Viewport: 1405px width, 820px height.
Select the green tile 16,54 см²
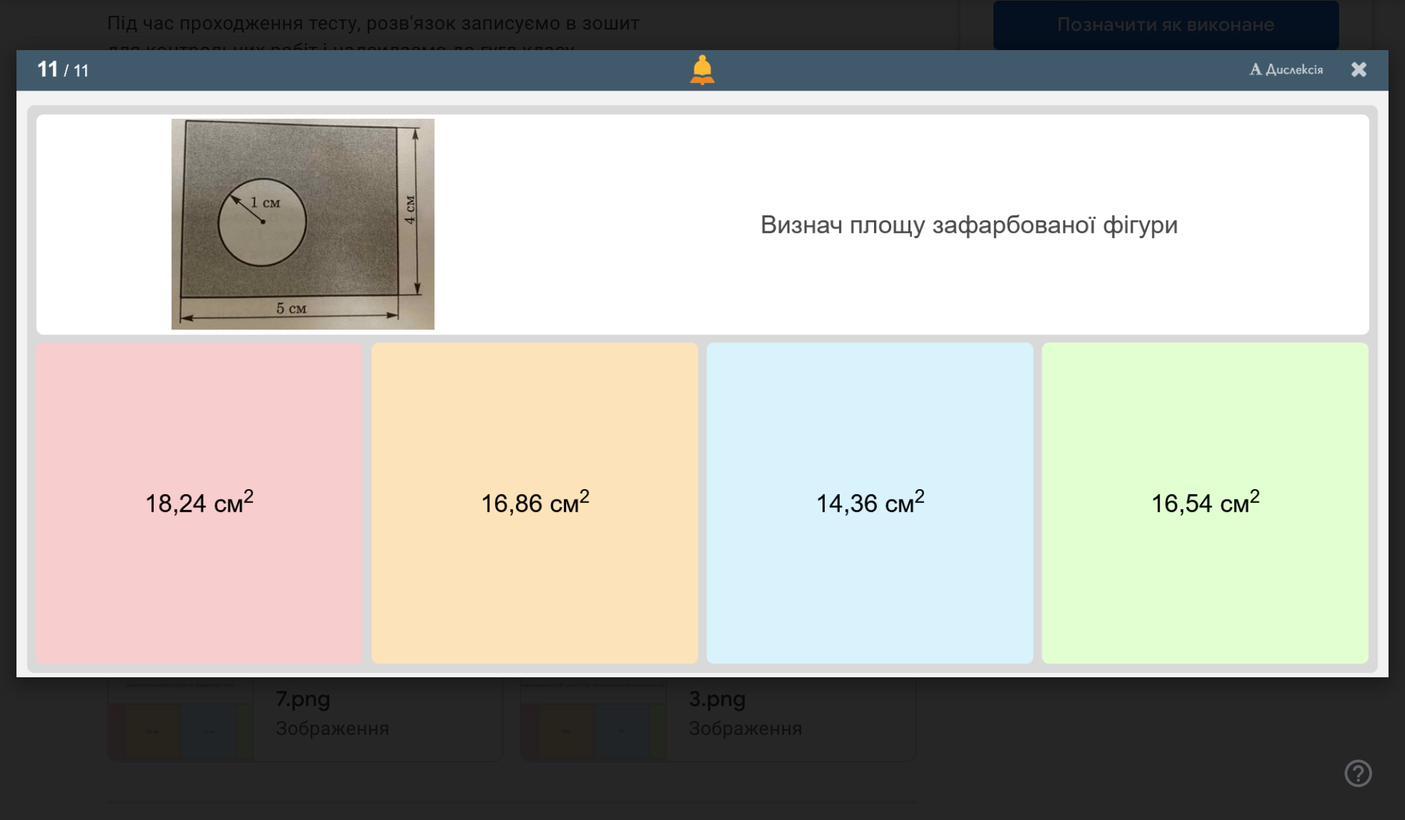1205,503
